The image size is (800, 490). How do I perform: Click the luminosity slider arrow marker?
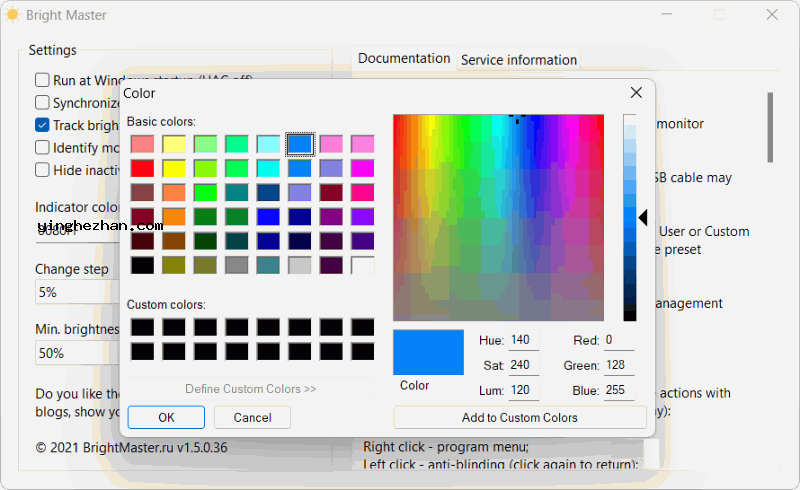[x=643, y=218]
